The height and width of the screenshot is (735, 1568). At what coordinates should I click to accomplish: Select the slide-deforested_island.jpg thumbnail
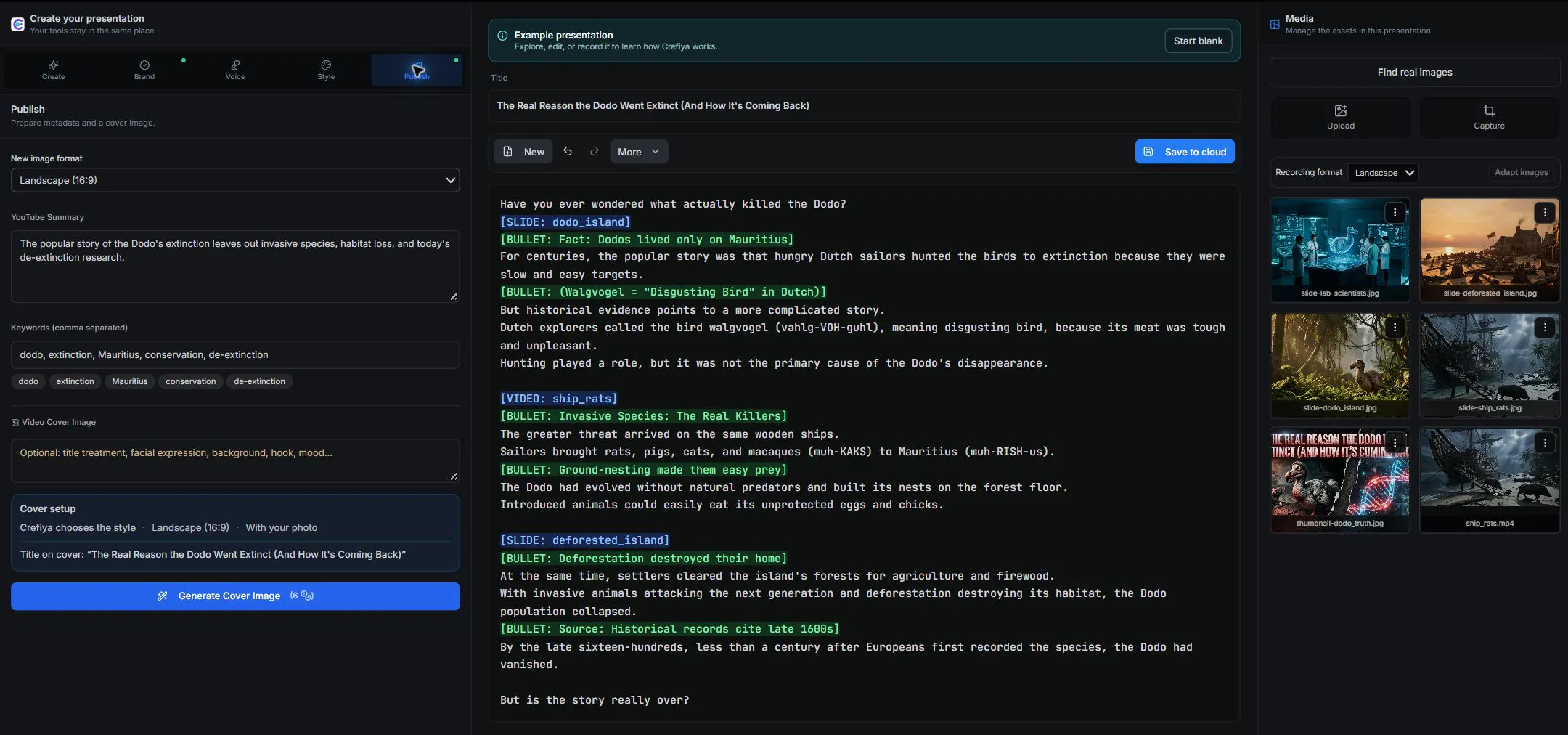pyautogui.click(x=1490, y=250)
